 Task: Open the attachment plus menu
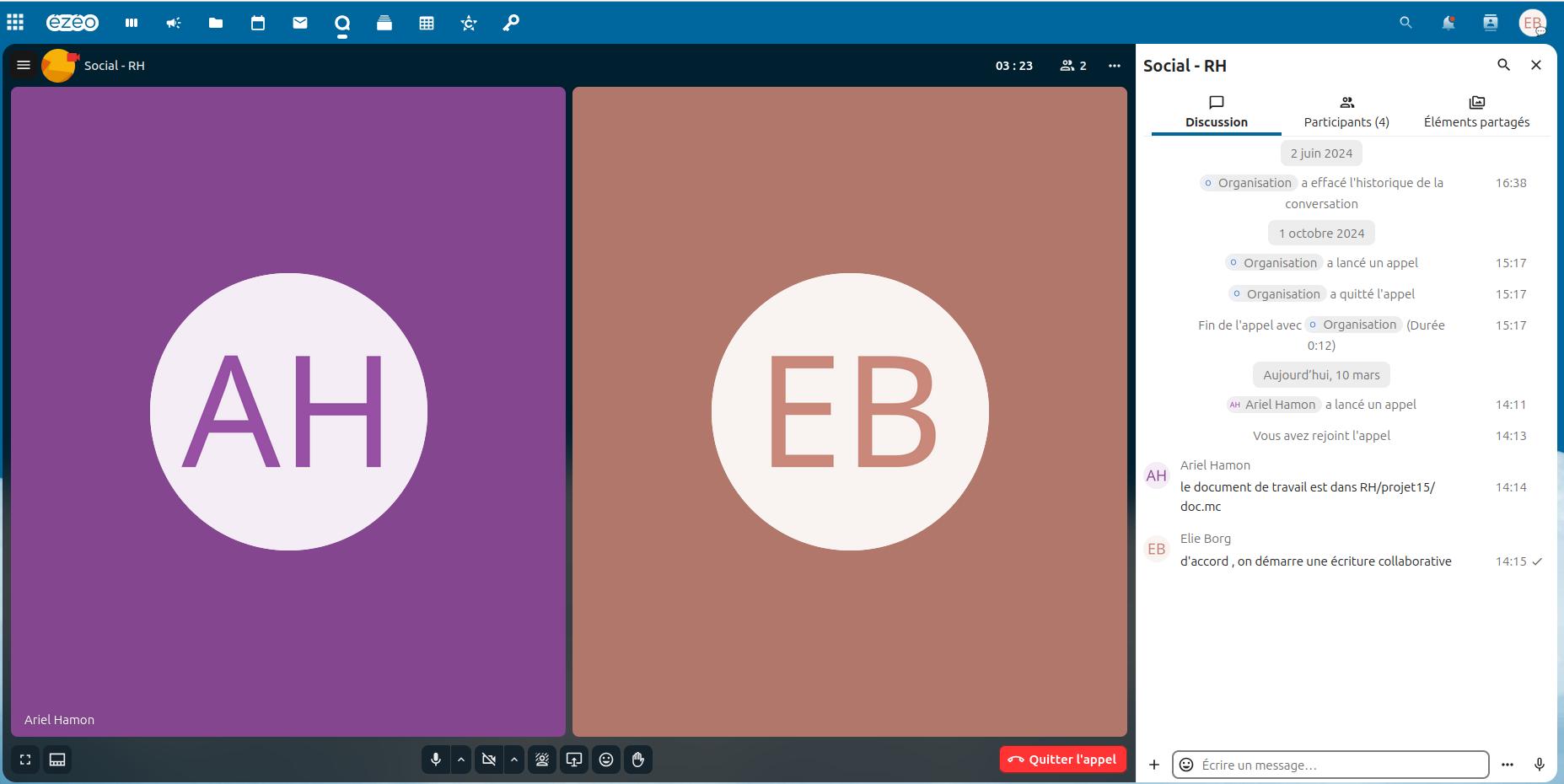[1154, 765]
